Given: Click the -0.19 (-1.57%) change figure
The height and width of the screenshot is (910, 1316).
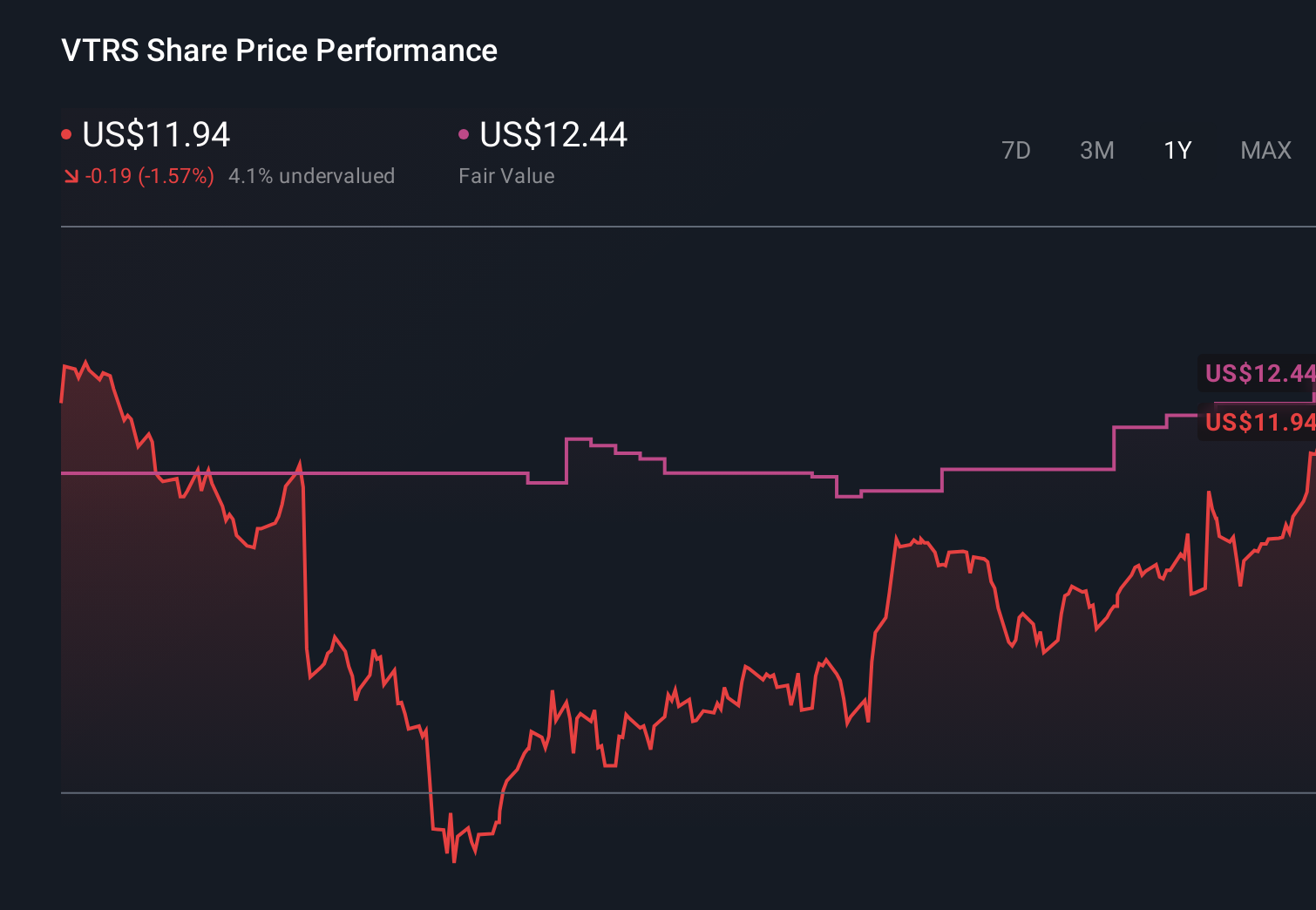Looking at the screenshot, I should 148,175.
